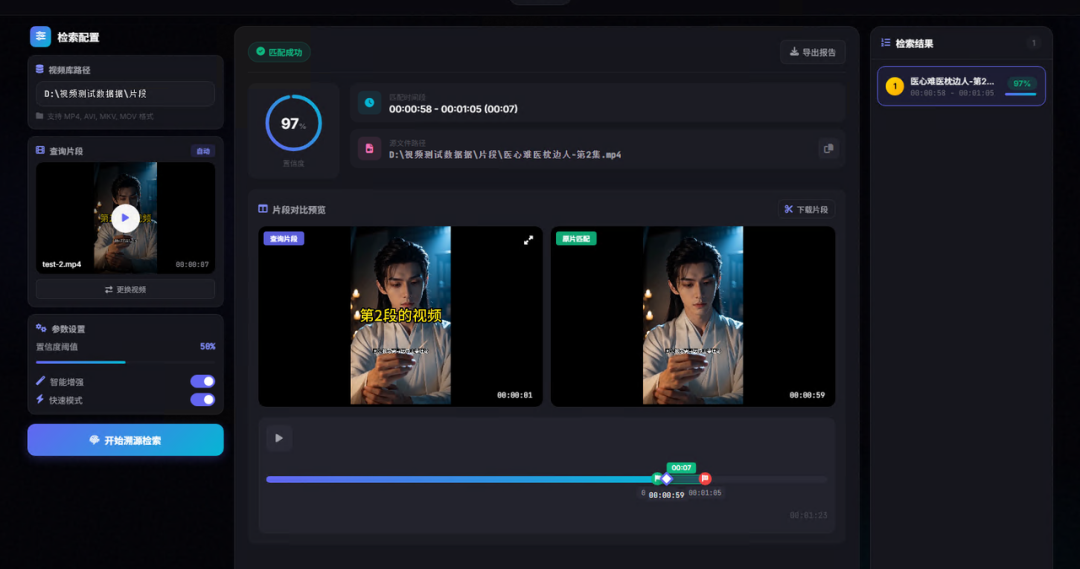
Task: Click the 自动 badge in query clip panel
Action: point(203,151)
